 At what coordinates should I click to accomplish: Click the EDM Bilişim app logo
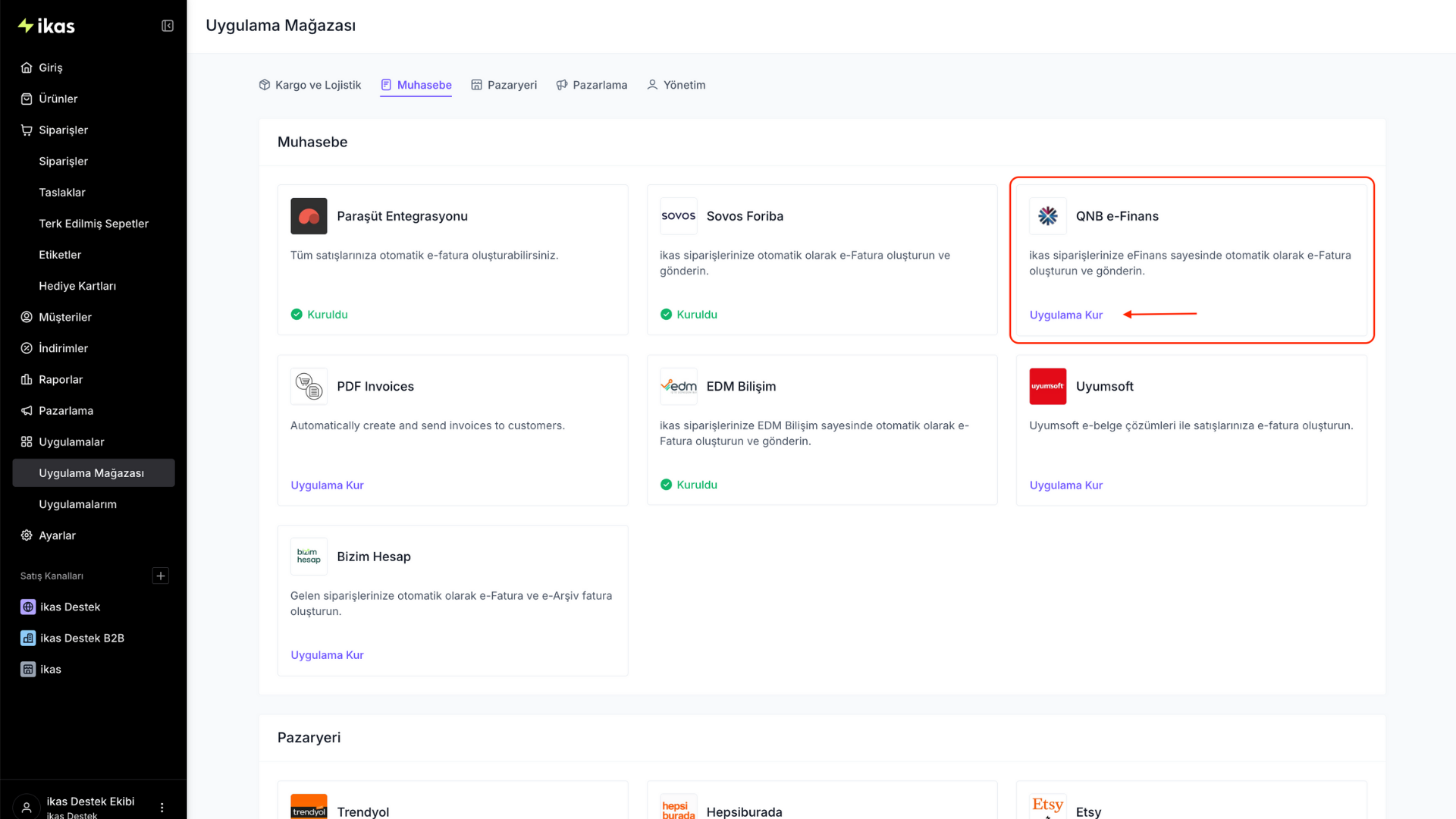(678, 386)
